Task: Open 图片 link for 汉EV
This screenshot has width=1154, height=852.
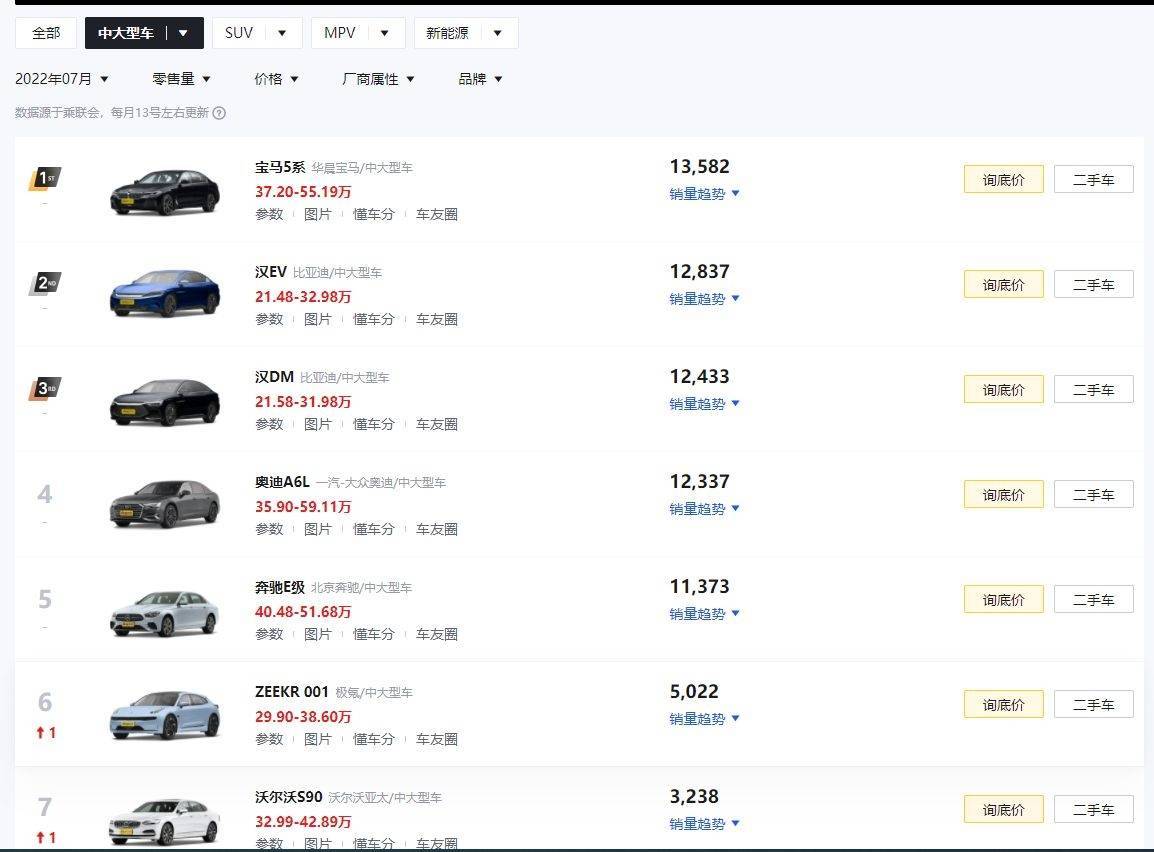Action: (x=318, y=319)
